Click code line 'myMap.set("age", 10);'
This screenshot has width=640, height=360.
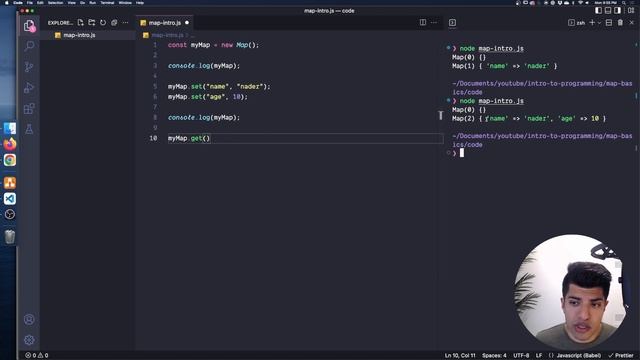click(x=207, y=97)
